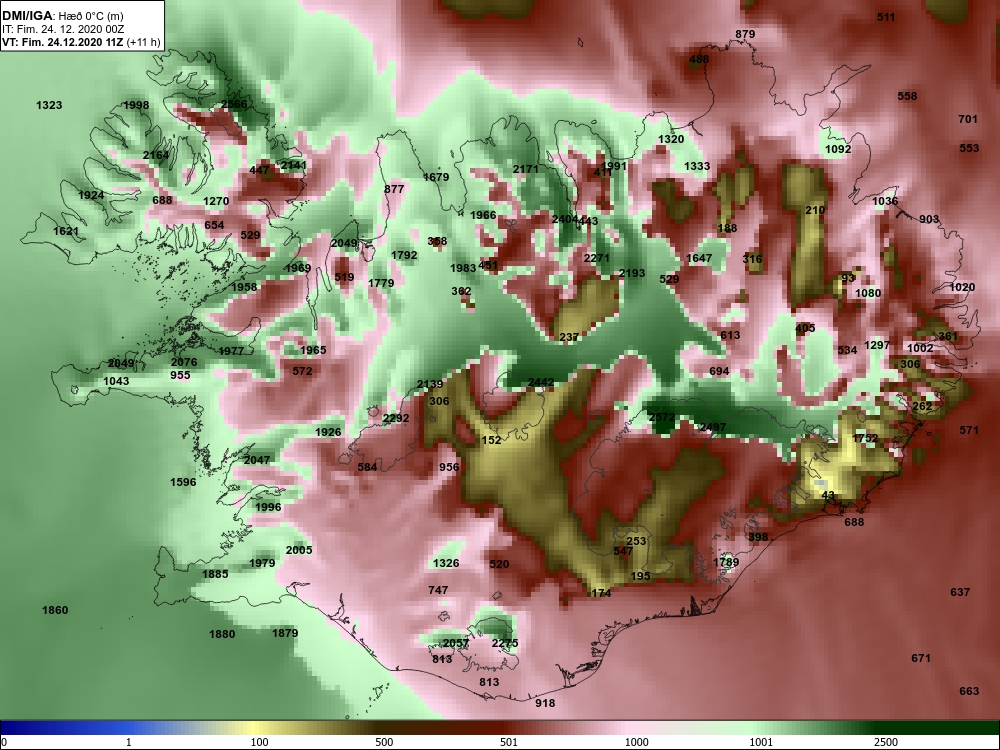Image resolution: width=1000 pixels, height=750 pixels.
Task: Select the initial time line 'IT: Fim. 24. 12. 2020 00Z'
Action: [62, 29]
